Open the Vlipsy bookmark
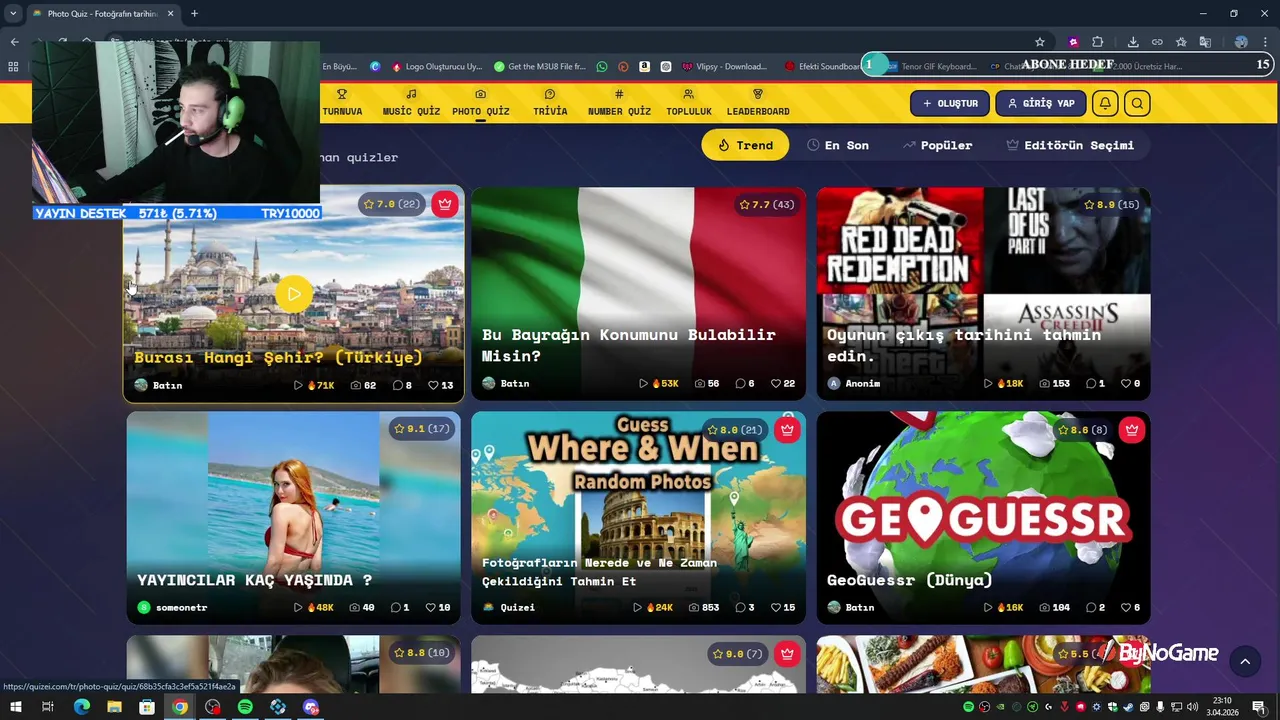 click(x=725, y=66)
